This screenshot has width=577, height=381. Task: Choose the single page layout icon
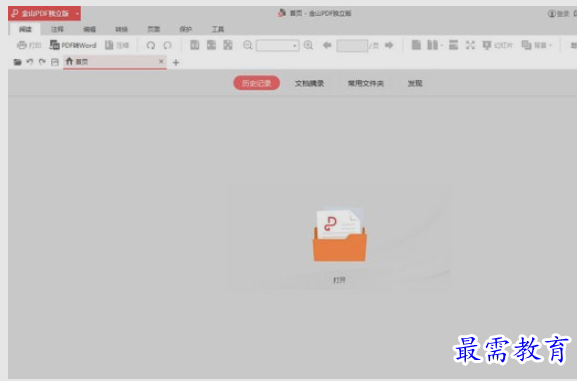416,45
